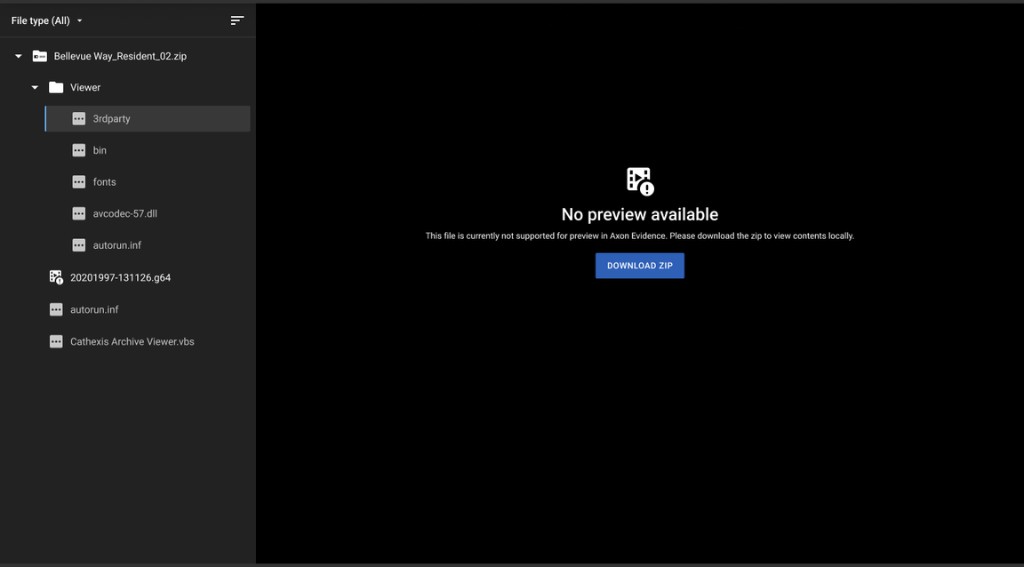Click the file icon beside avcodec-57.dll

tap(78, 214)
